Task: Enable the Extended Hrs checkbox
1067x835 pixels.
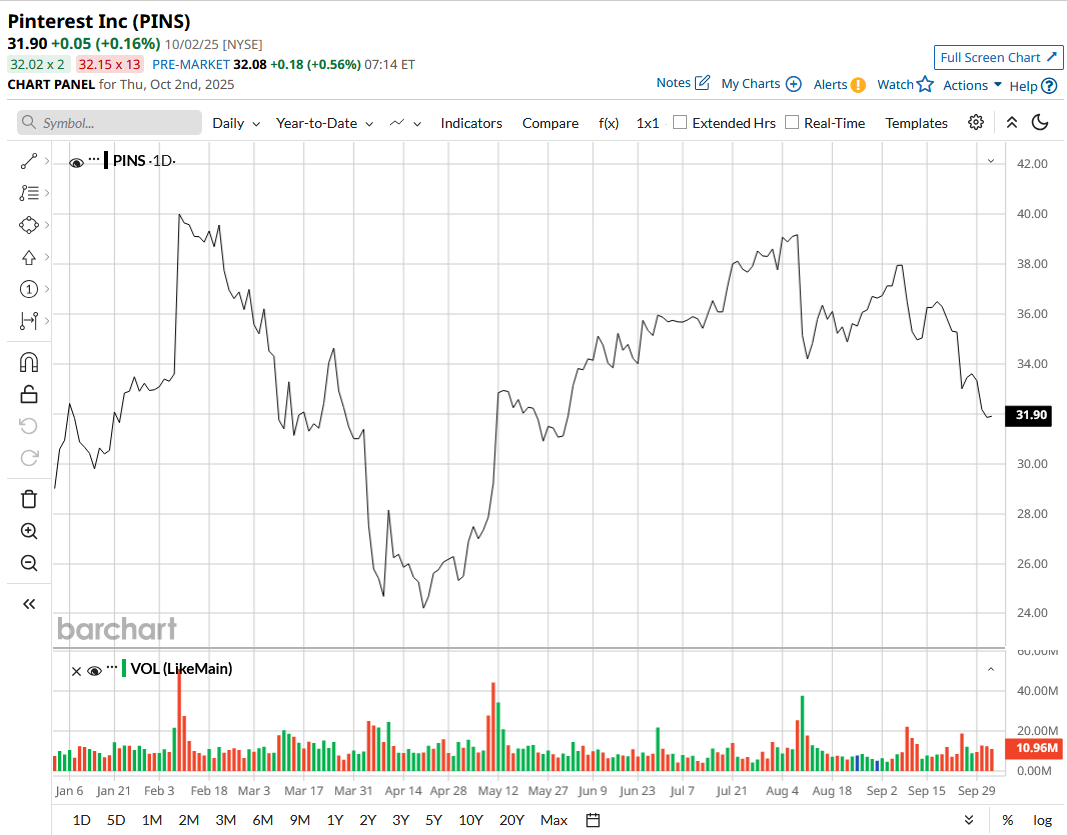Action: tap(680, 122)
